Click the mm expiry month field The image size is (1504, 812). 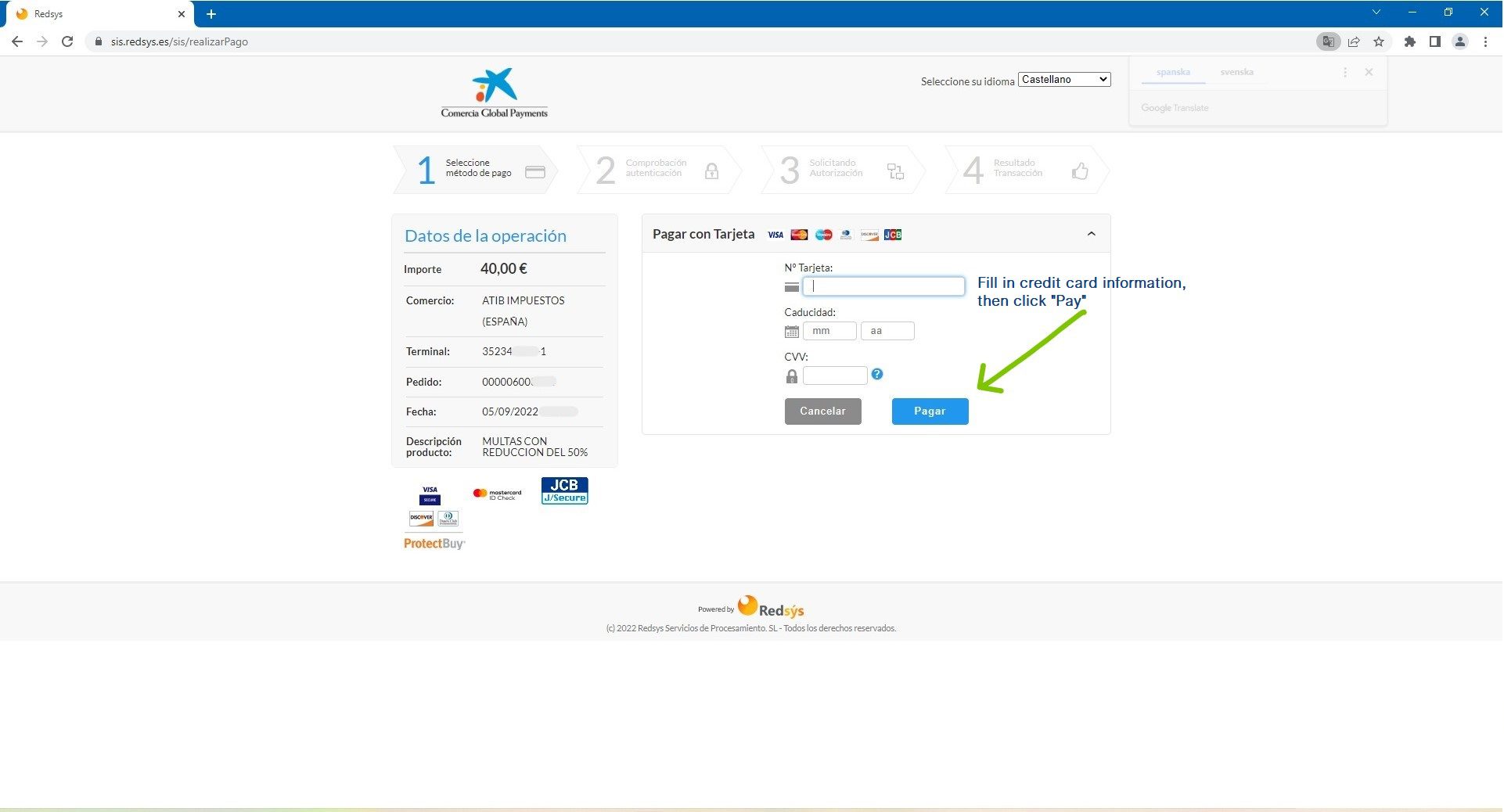[x=829, y=331]
